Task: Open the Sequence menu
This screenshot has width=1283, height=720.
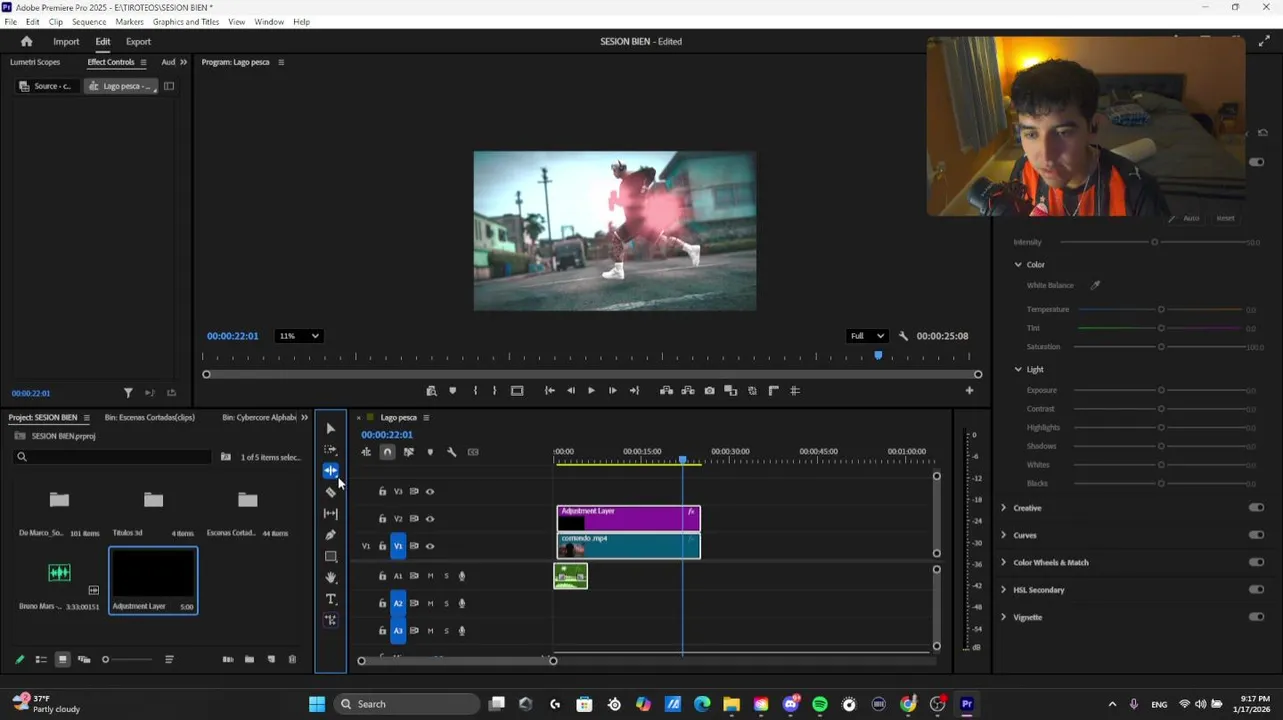Action: click(89, 22)
